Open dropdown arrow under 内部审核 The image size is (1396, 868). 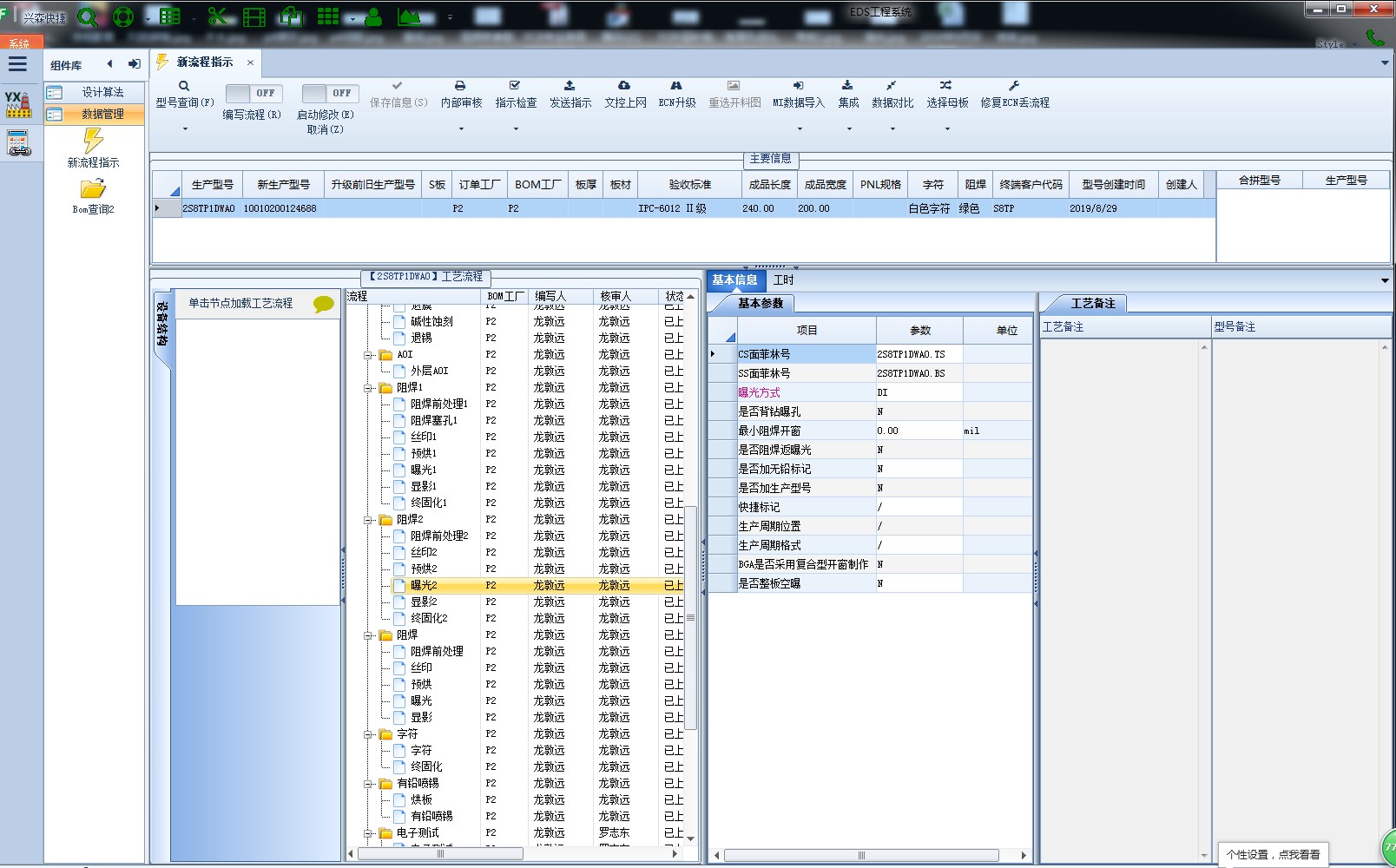[x=461, y=129]
